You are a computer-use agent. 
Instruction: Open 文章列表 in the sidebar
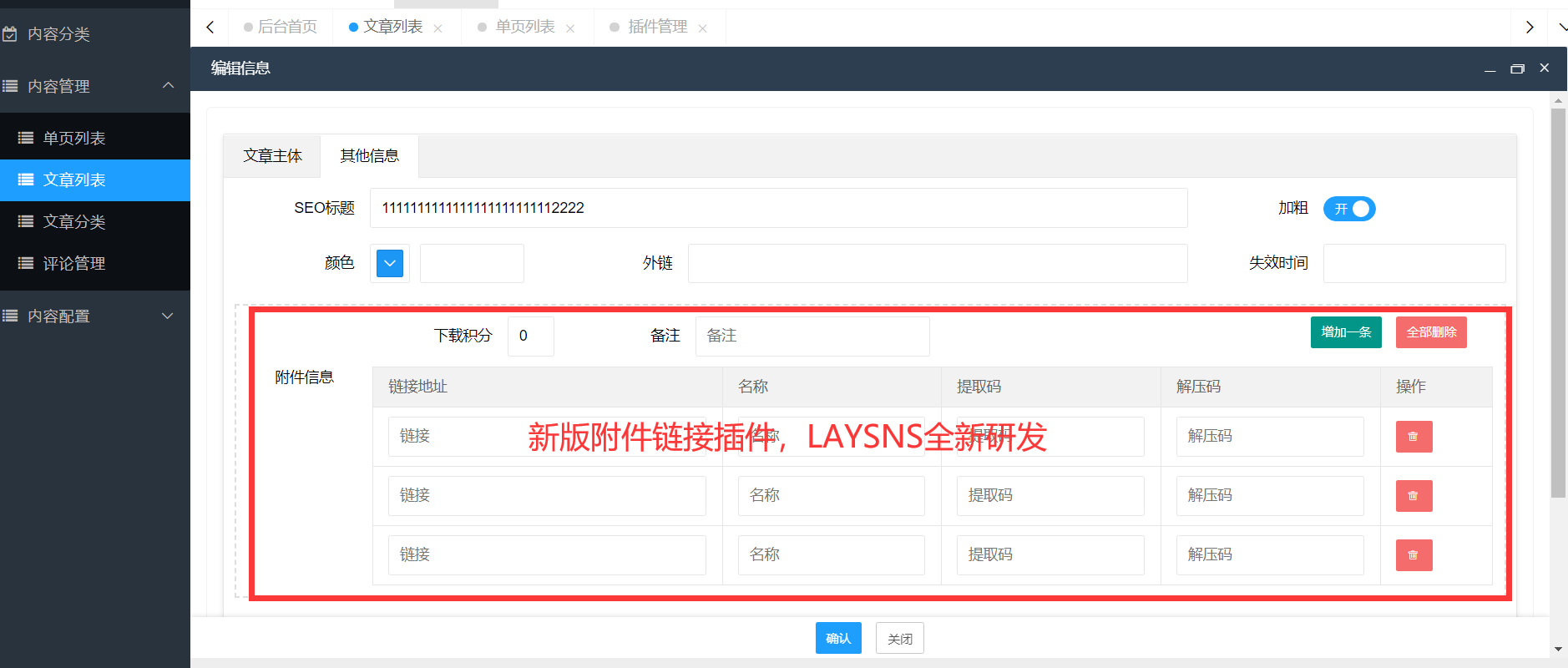pos(95,180)
